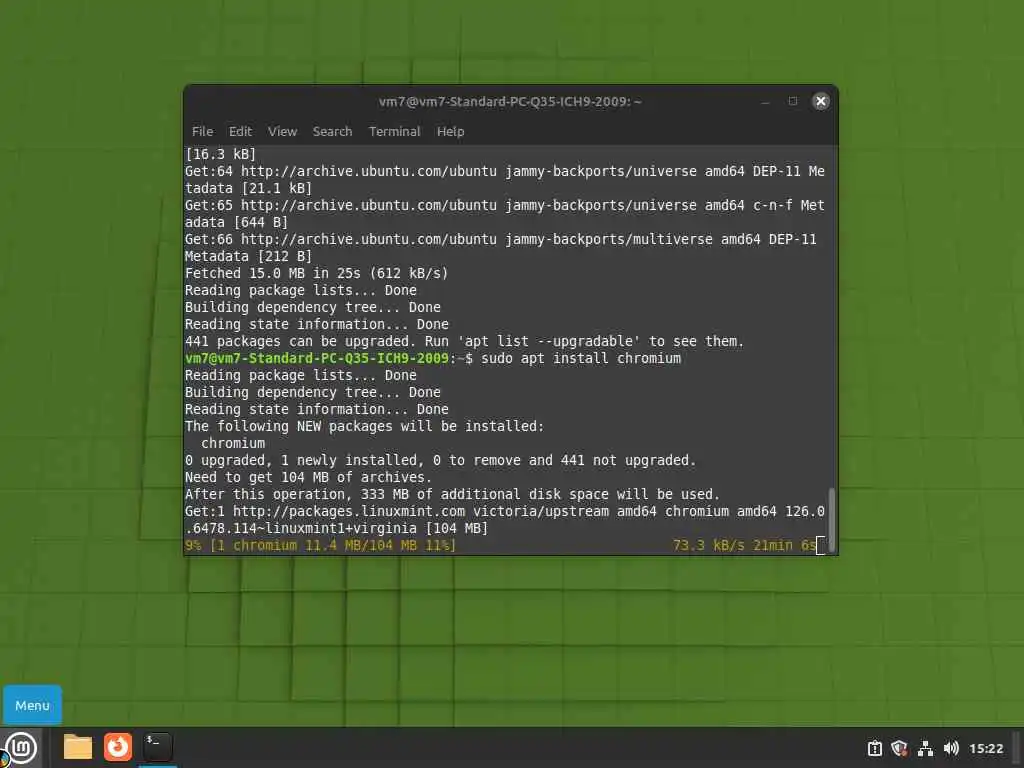Image resolution: width=1024 pixels, height=768 pixels.
Task: Click the 'sudo apt install chromium' command line
Action: click(581, 358)
